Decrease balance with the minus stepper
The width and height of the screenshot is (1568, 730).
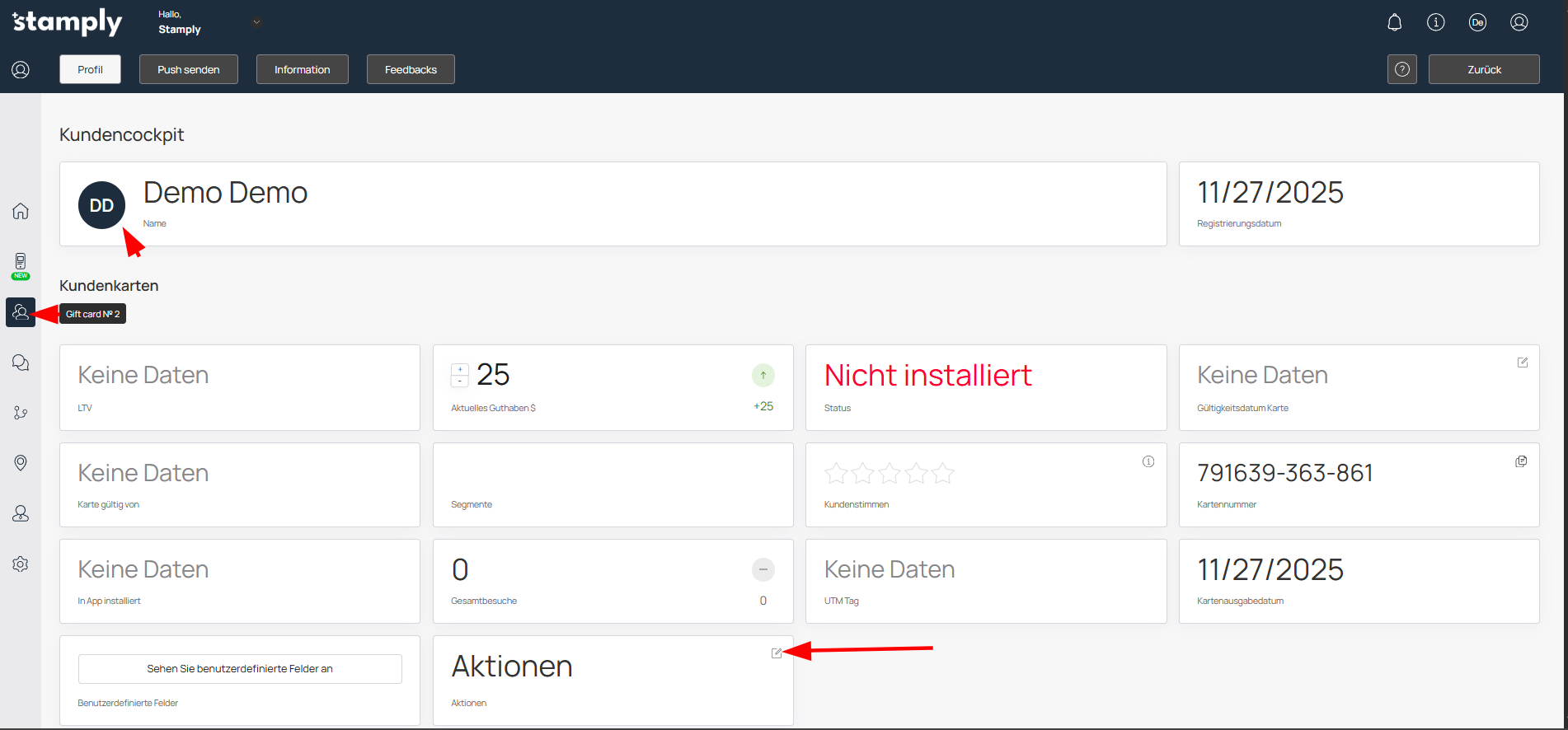coord(460,381)
